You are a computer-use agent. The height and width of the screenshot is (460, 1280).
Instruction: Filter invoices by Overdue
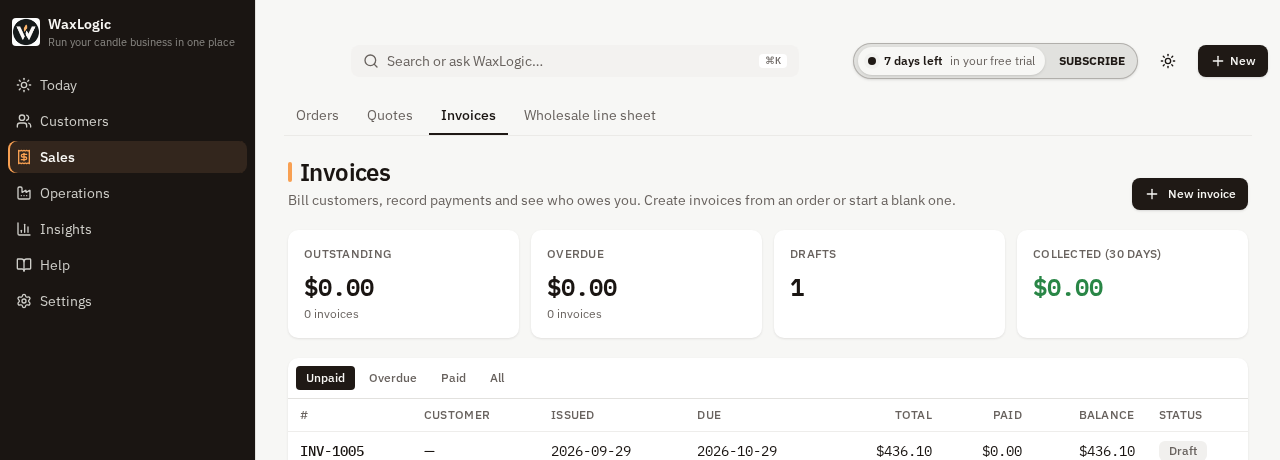coord(393,378)
